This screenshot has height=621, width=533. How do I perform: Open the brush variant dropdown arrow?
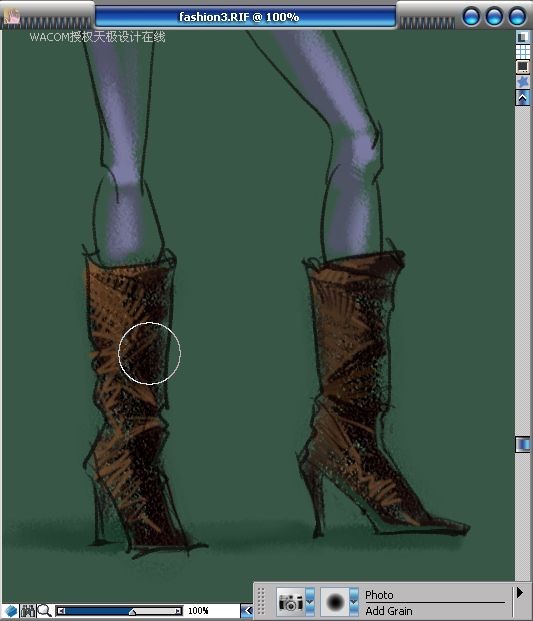[x=354, y=602]
